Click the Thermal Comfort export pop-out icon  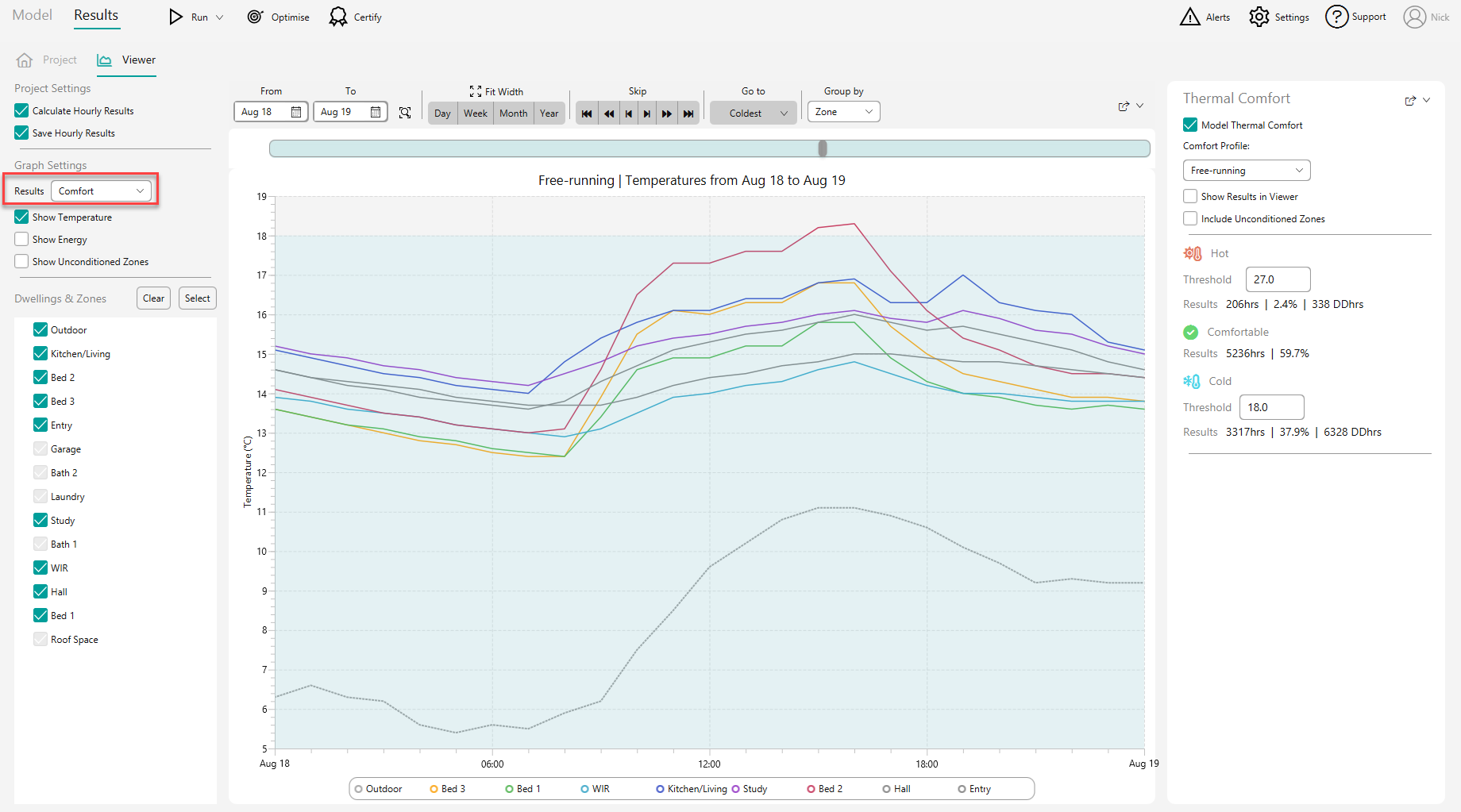click(x=1410, y=101)
